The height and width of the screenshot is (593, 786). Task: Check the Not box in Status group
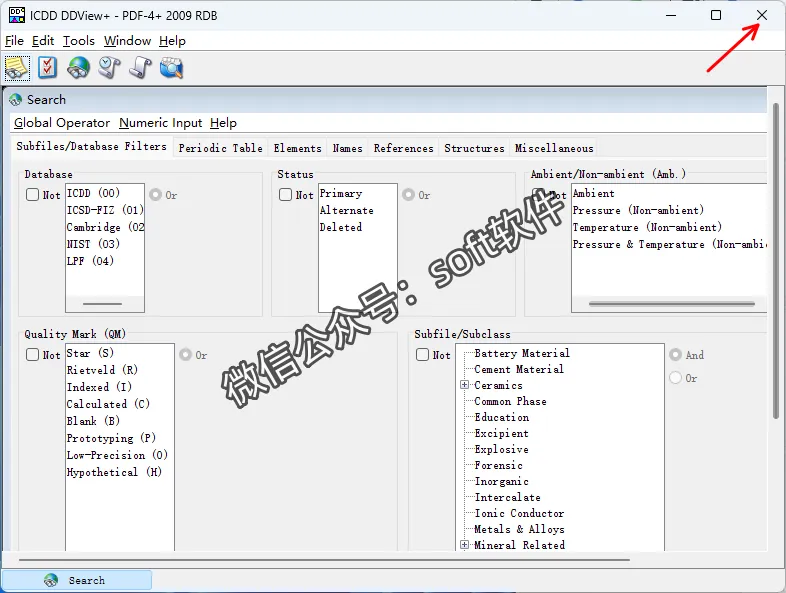[285, 194]
